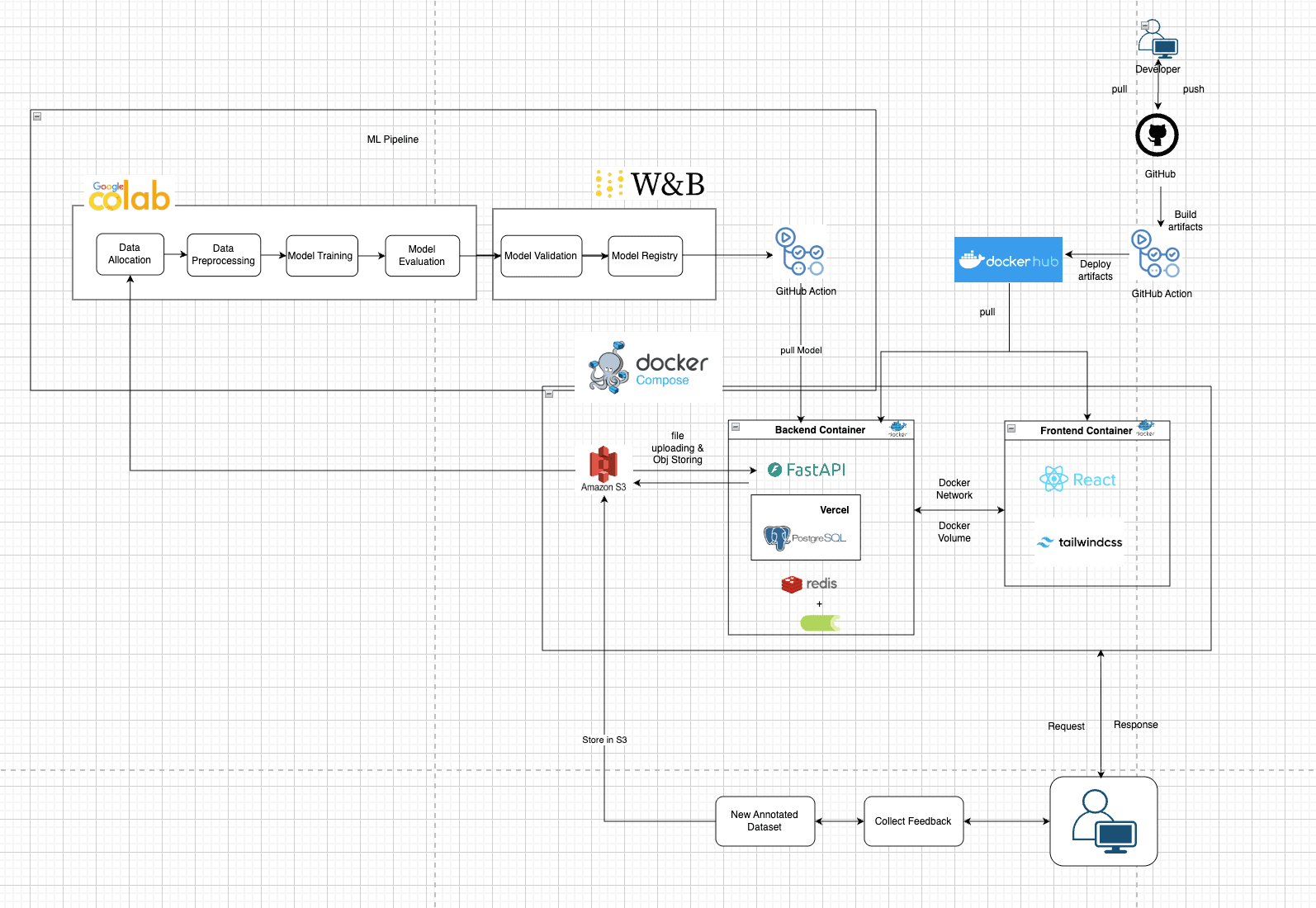This screenshot has width=1316, height=908.
Task: Click the 'GitHub' label under octocat
Action: coord(1160,174)
